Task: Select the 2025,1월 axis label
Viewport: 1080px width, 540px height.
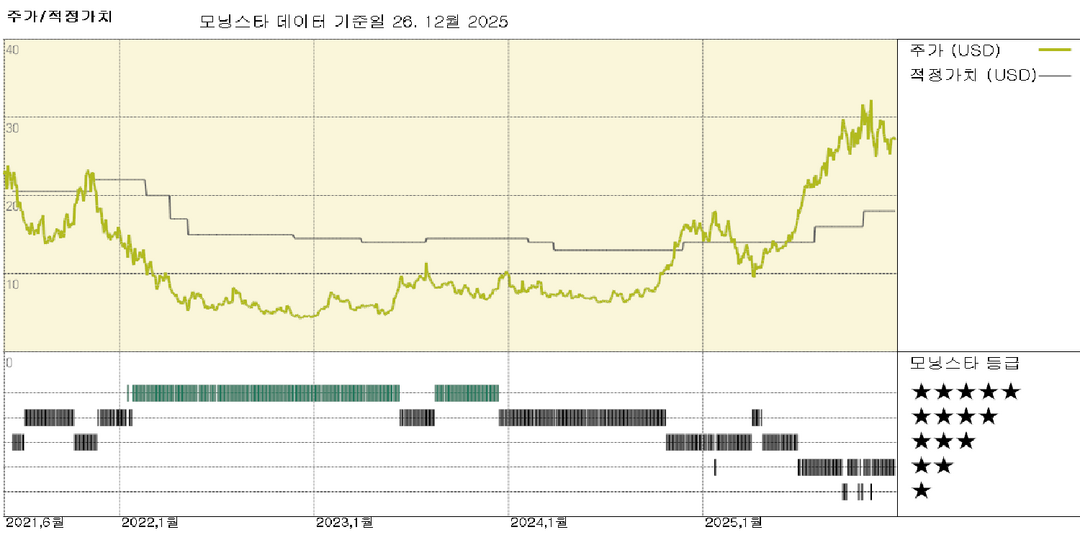Action: pos(733,522)
